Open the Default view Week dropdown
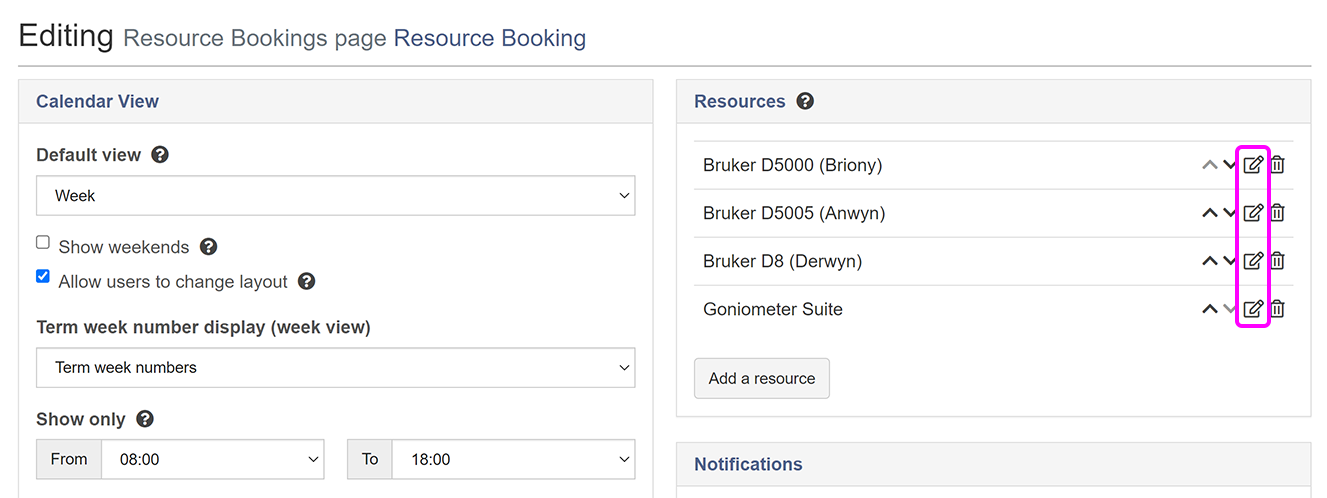Screen dimensions: 1327x498 (x=335, y=196)
